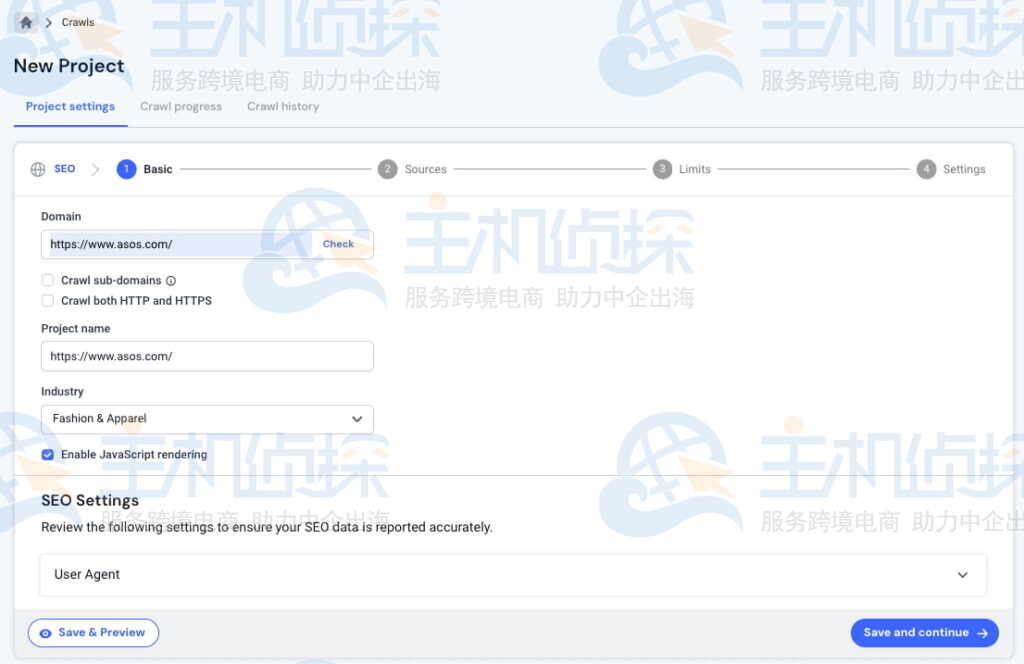Jump to the Limits step circle

coord(662,169)
